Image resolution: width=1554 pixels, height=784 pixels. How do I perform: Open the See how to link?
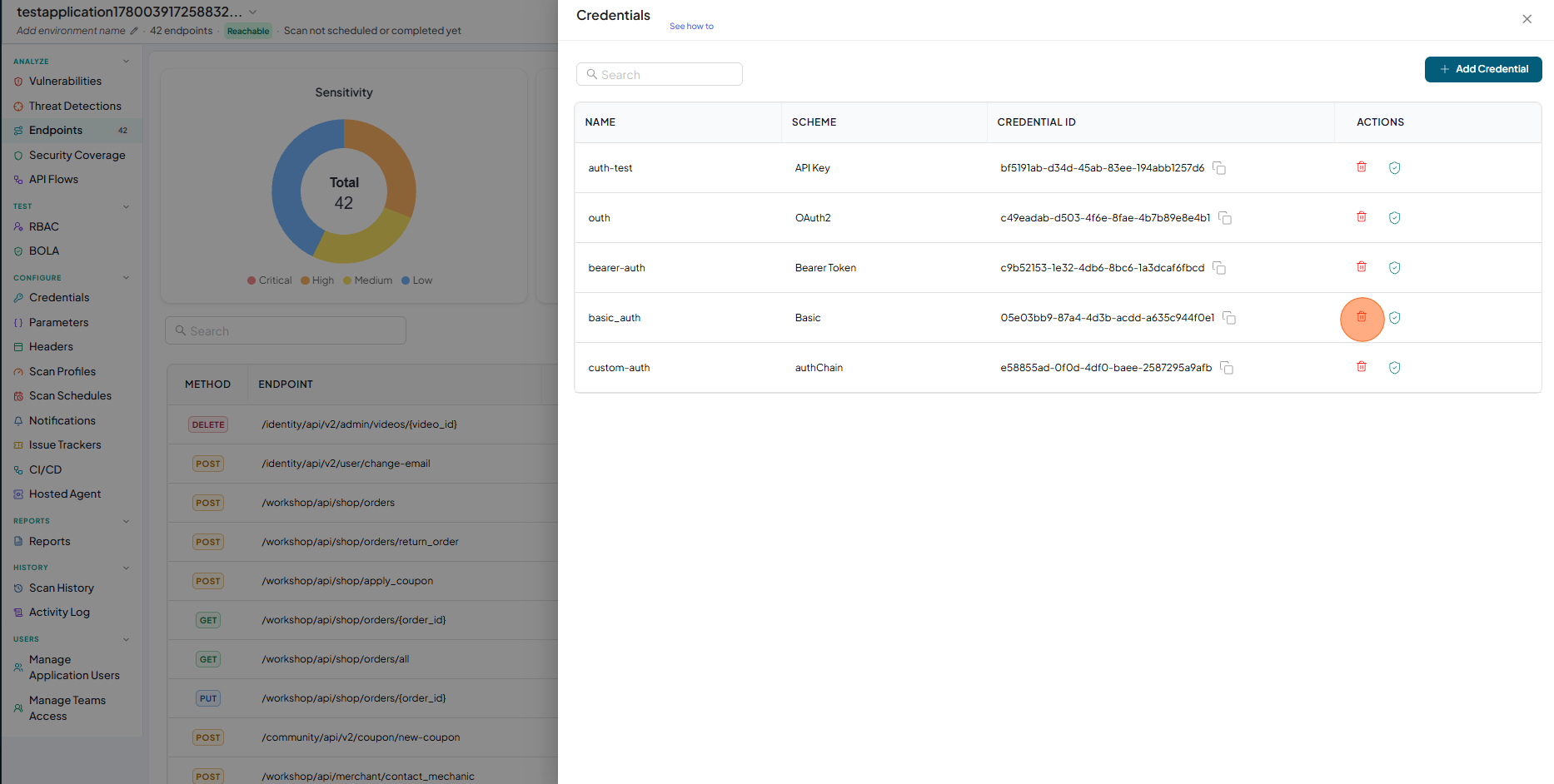pos(691,27)
